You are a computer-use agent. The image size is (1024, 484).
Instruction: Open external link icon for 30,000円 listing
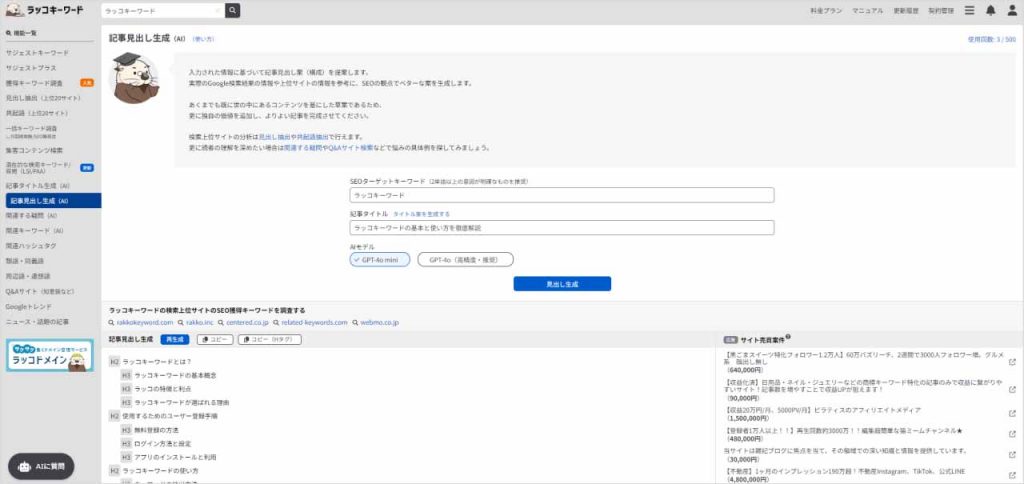[x=1012, y=454]
